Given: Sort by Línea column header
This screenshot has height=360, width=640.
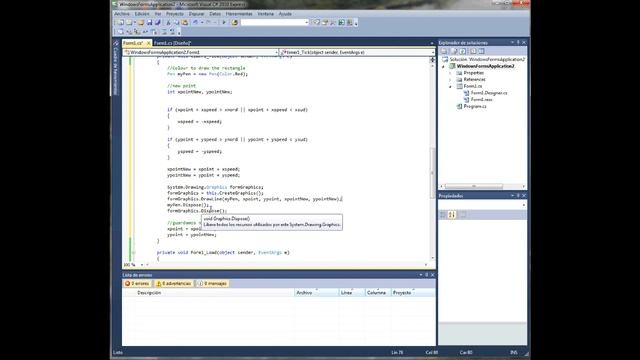Looking at the screenshot, I should point(352,293).
